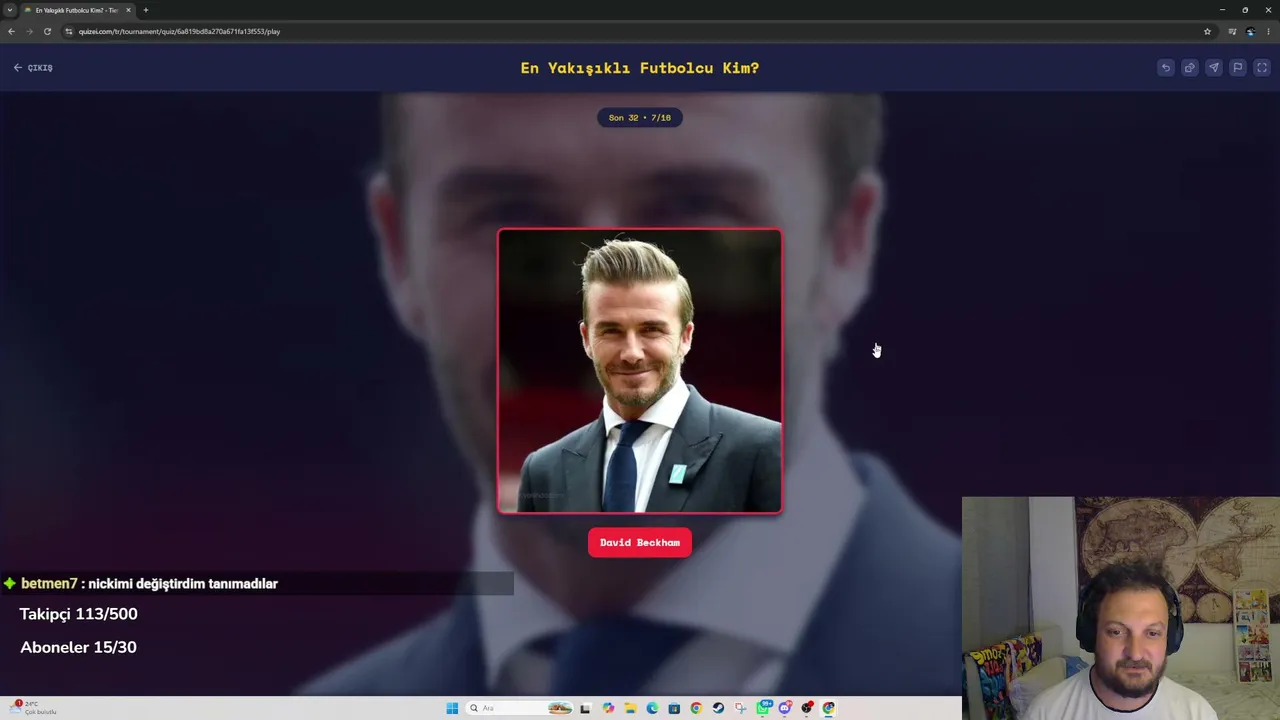
Task: Reload the page
Action: point(47,31)
